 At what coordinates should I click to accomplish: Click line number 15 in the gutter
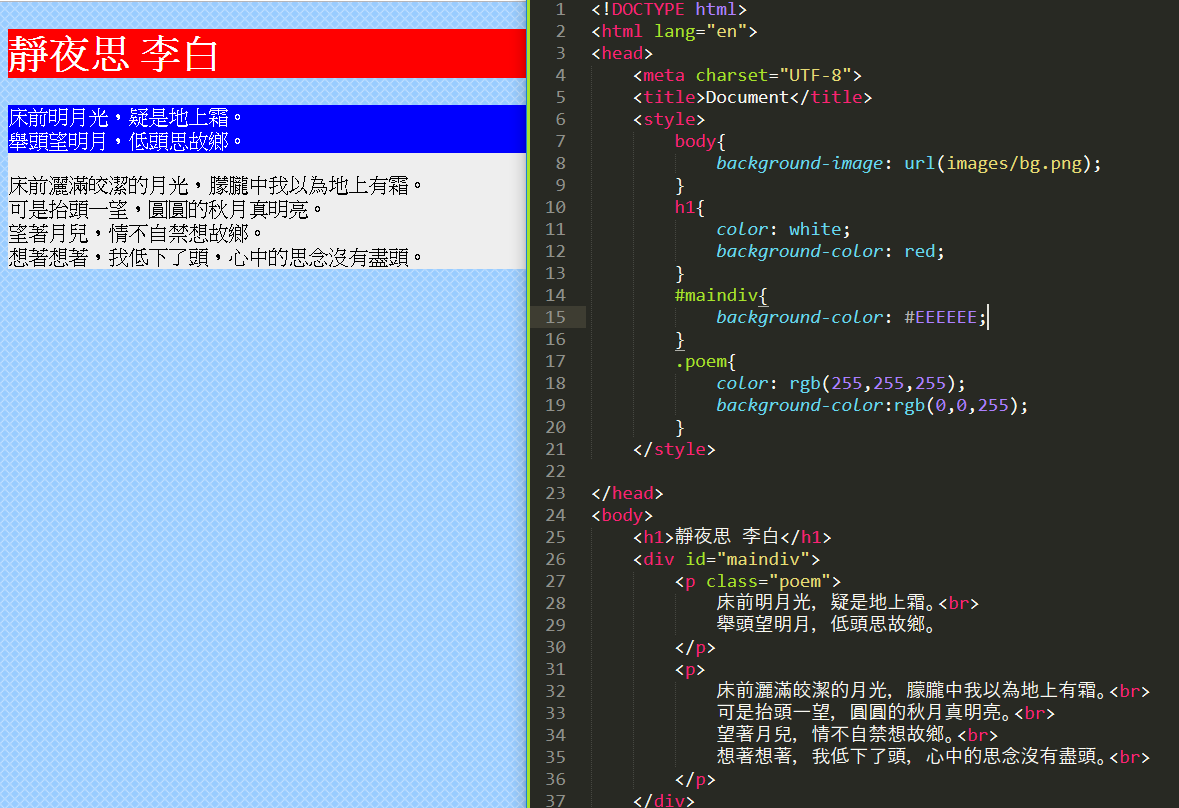pos(555,317)
